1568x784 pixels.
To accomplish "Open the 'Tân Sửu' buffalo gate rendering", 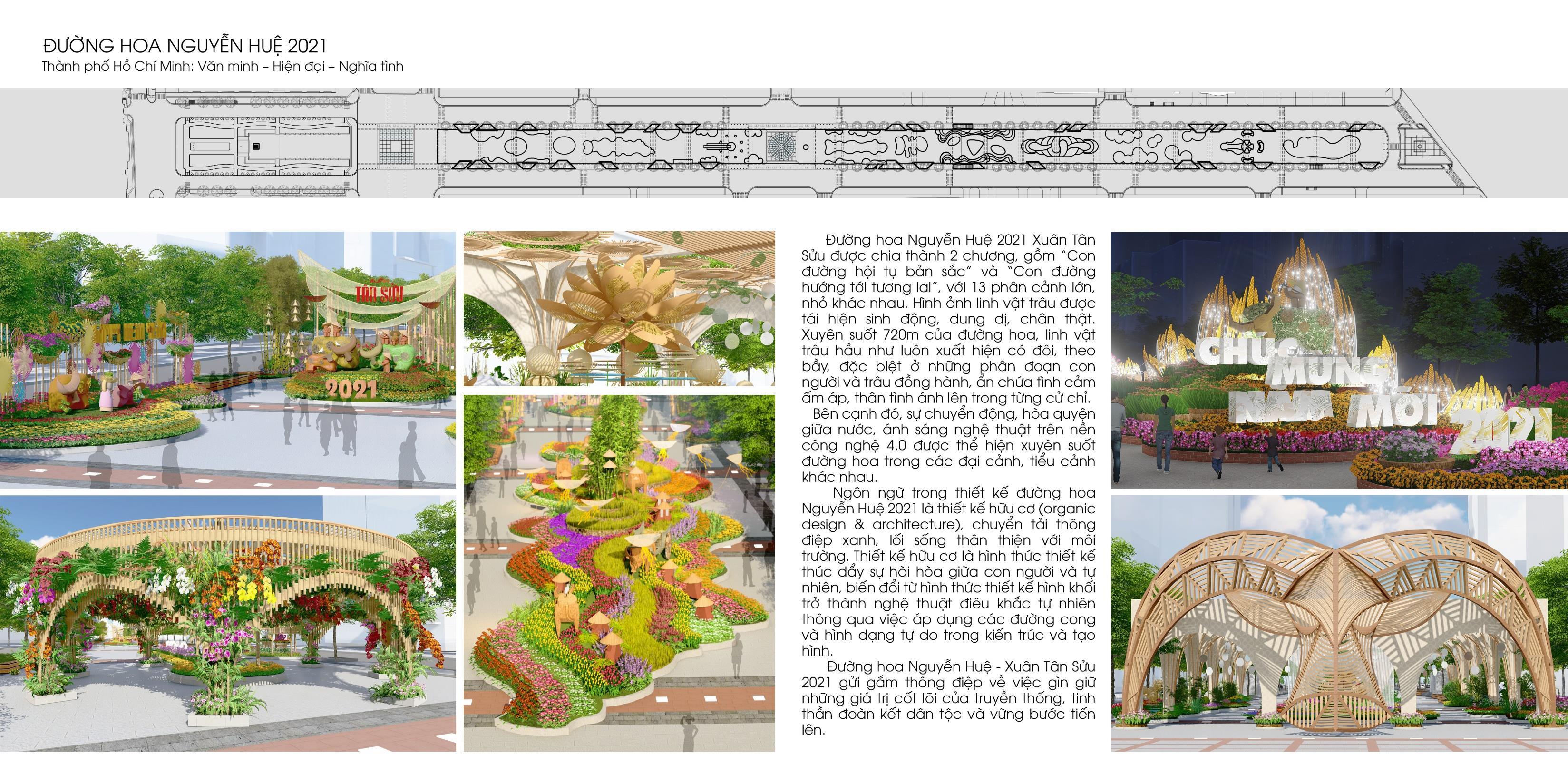I will point(228,359).
